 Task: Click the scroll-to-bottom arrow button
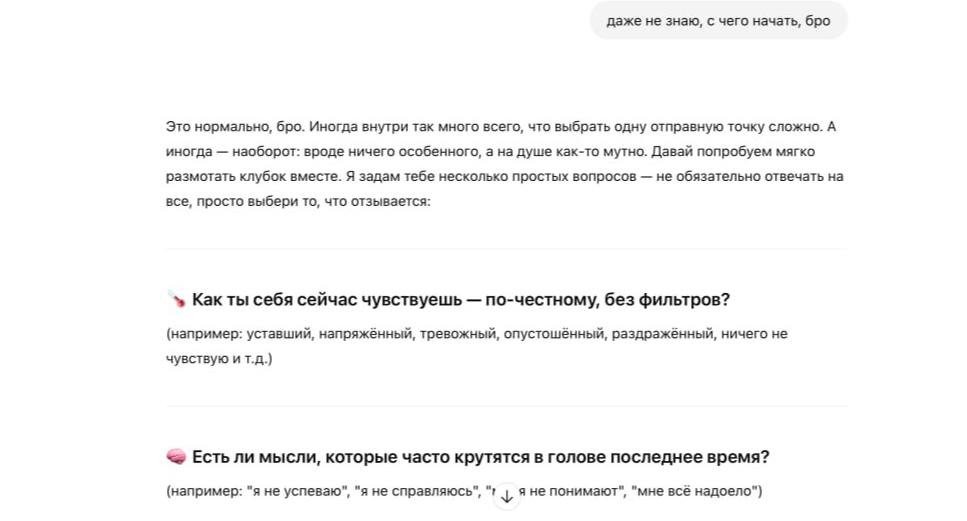coord(506,496)
